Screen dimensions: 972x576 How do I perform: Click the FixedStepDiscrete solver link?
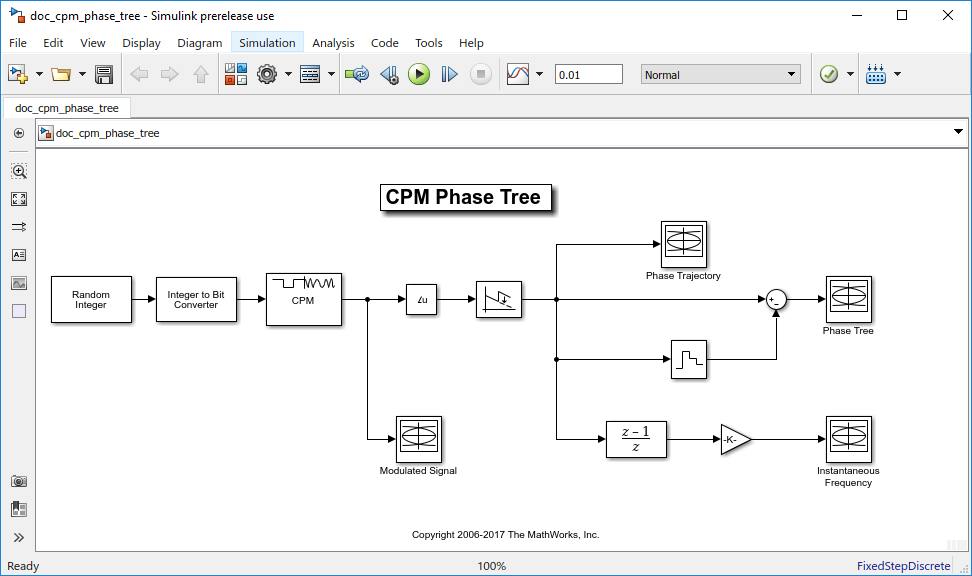pos(903,565)
